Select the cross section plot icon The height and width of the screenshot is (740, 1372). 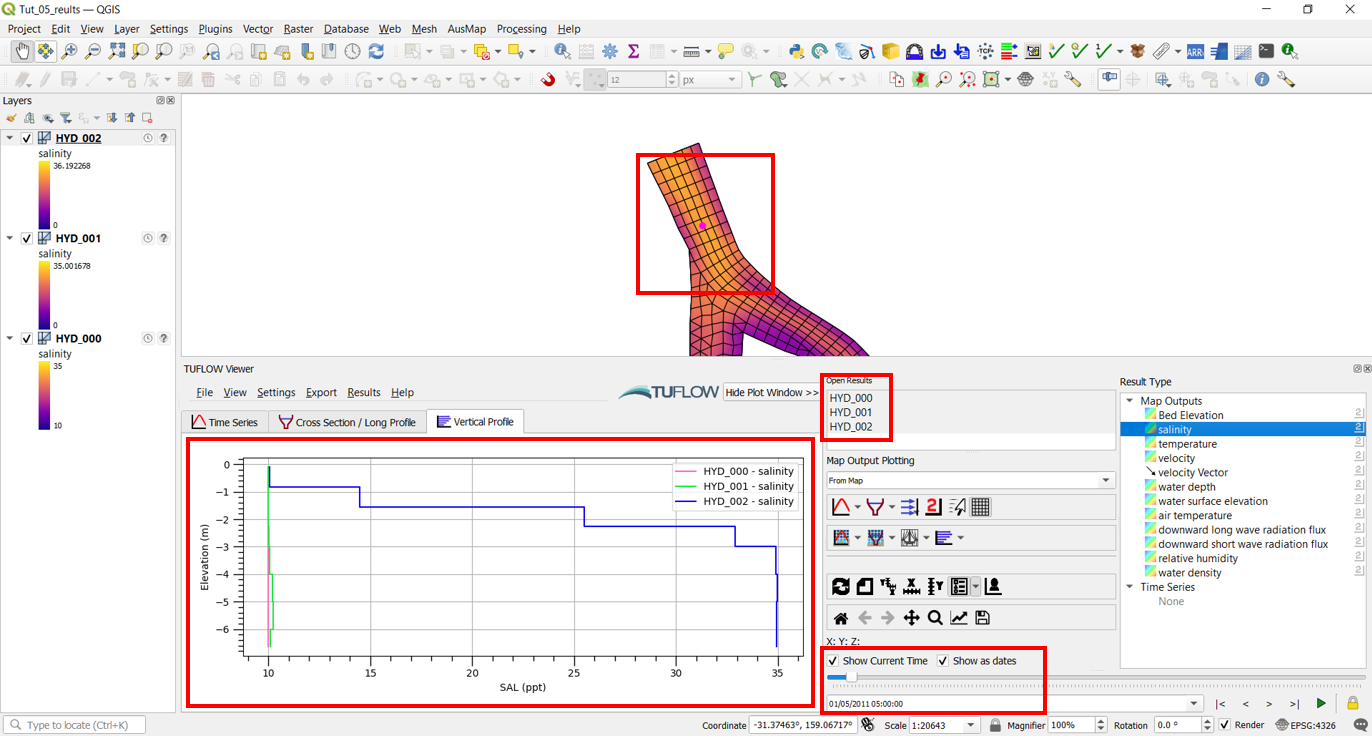point(877,507)
